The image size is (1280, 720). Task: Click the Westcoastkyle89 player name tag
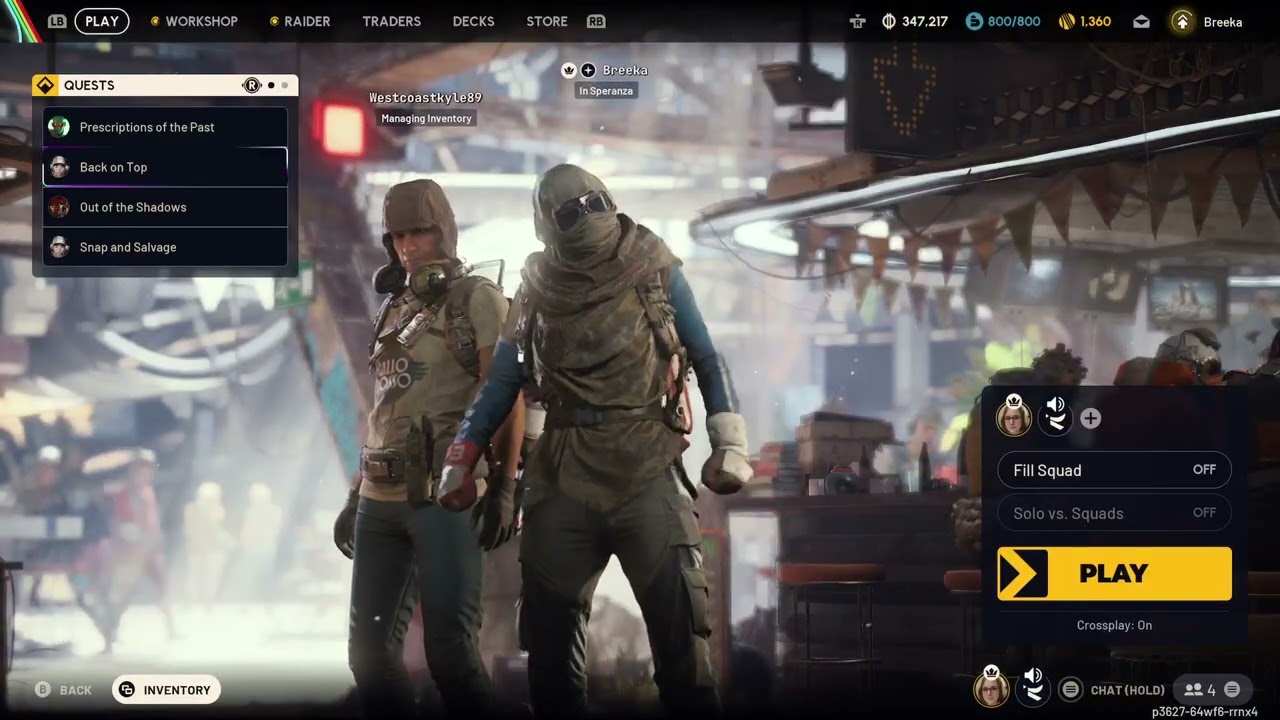pos(425,98)
